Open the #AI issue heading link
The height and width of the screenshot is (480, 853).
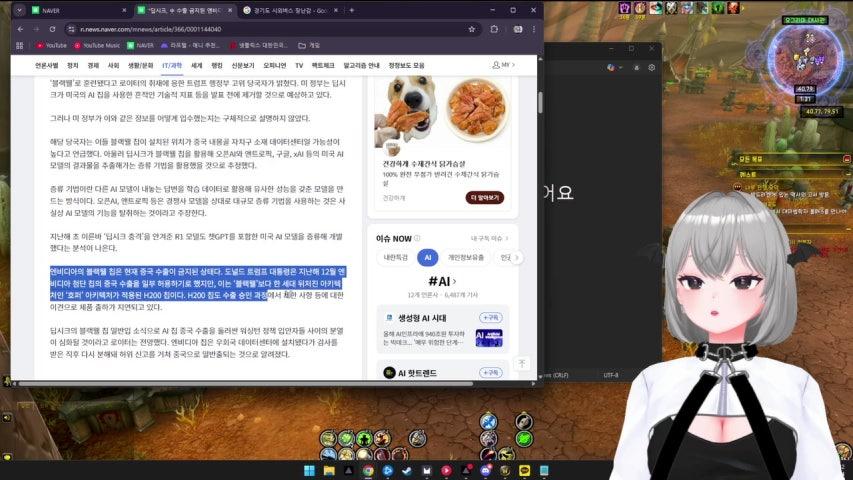442,281
